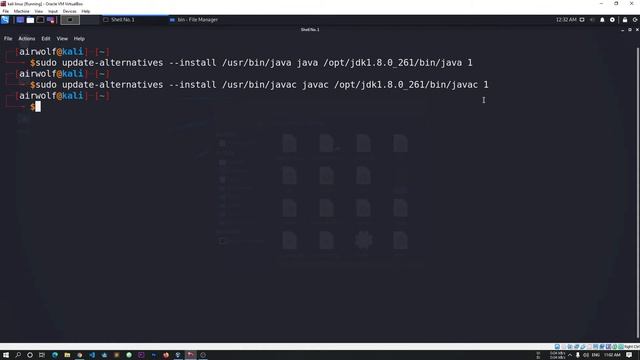Open the terminal File menu
Image resolution: width=640 pixels, height=360 pixels.
pyautogui.click(x=8, y=38)
